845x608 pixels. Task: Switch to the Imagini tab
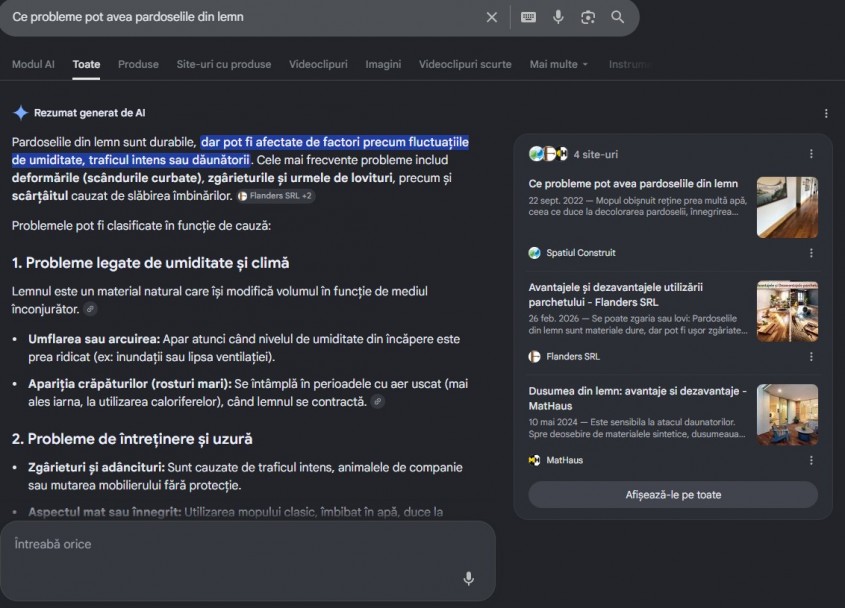tap(383, 64)
